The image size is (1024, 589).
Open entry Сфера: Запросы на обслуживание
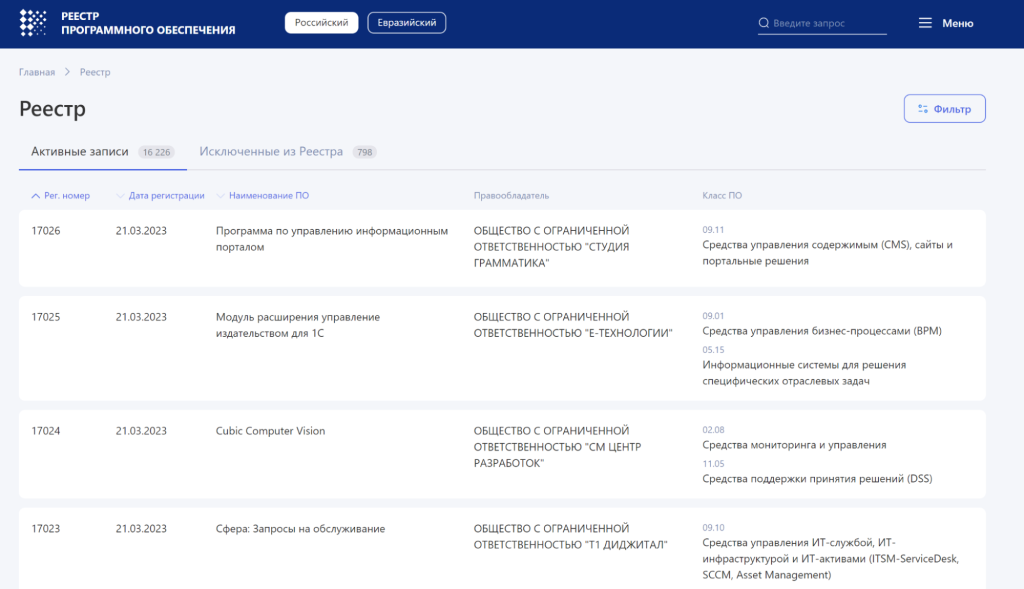coord(300,528)
